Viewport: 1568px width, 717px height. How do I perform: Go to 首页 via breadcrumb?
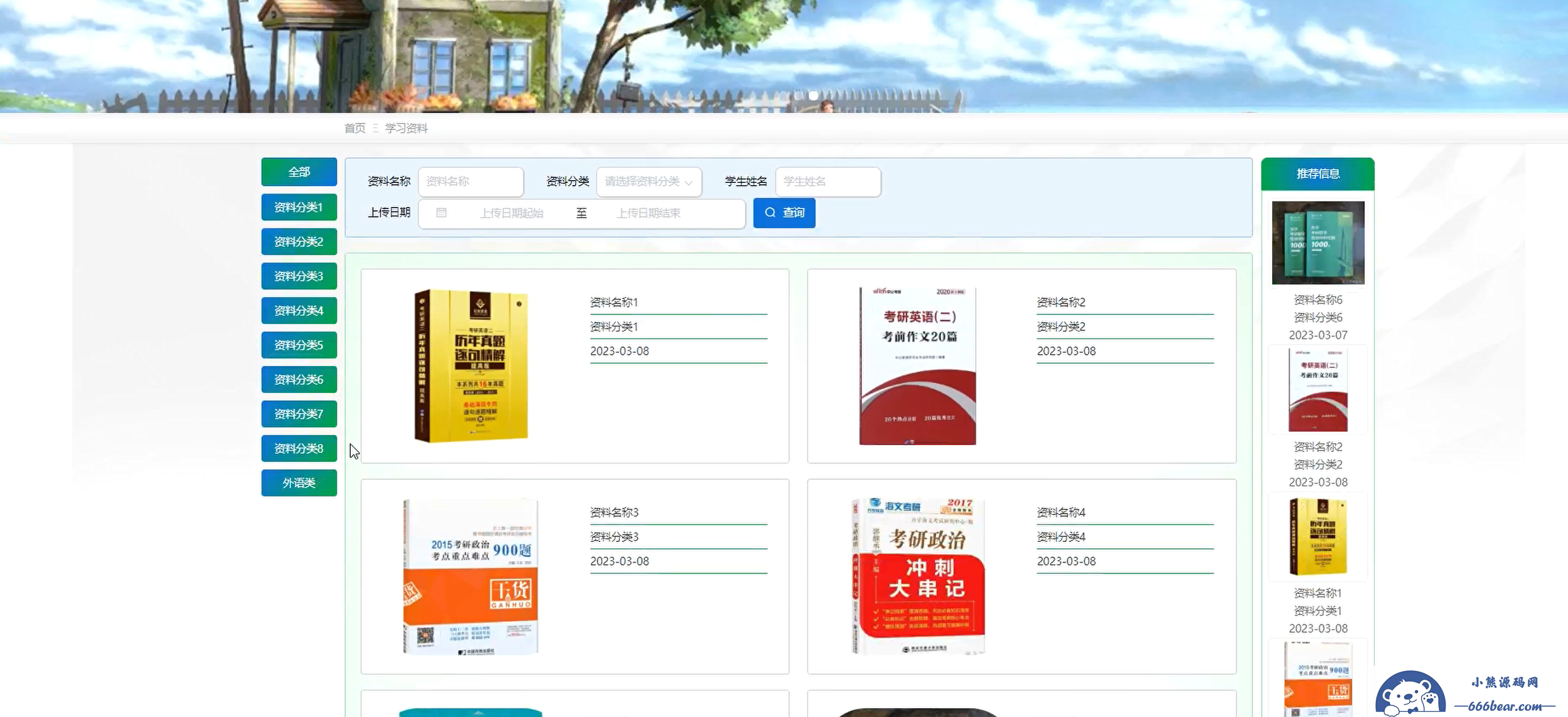pyautogui.click(x=355, y=129)
